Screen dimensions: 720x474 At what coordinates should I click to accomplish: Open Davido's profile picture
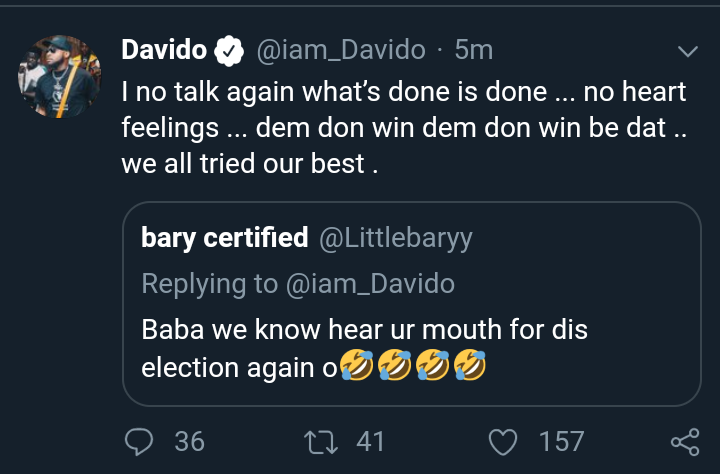[x=61, y=77]
